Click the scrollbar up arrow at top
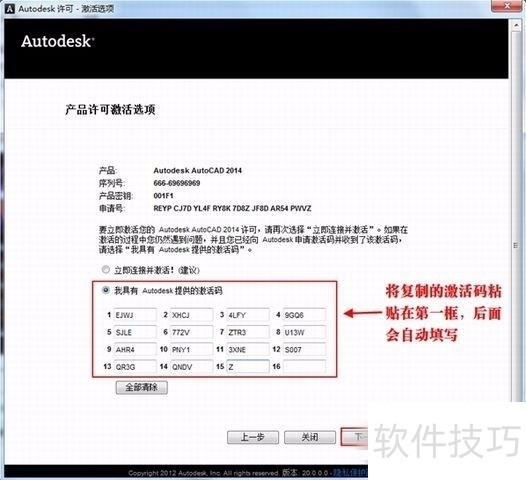This screenshot has width=526, height=480. pyautogui.click(x=516, y=25)
